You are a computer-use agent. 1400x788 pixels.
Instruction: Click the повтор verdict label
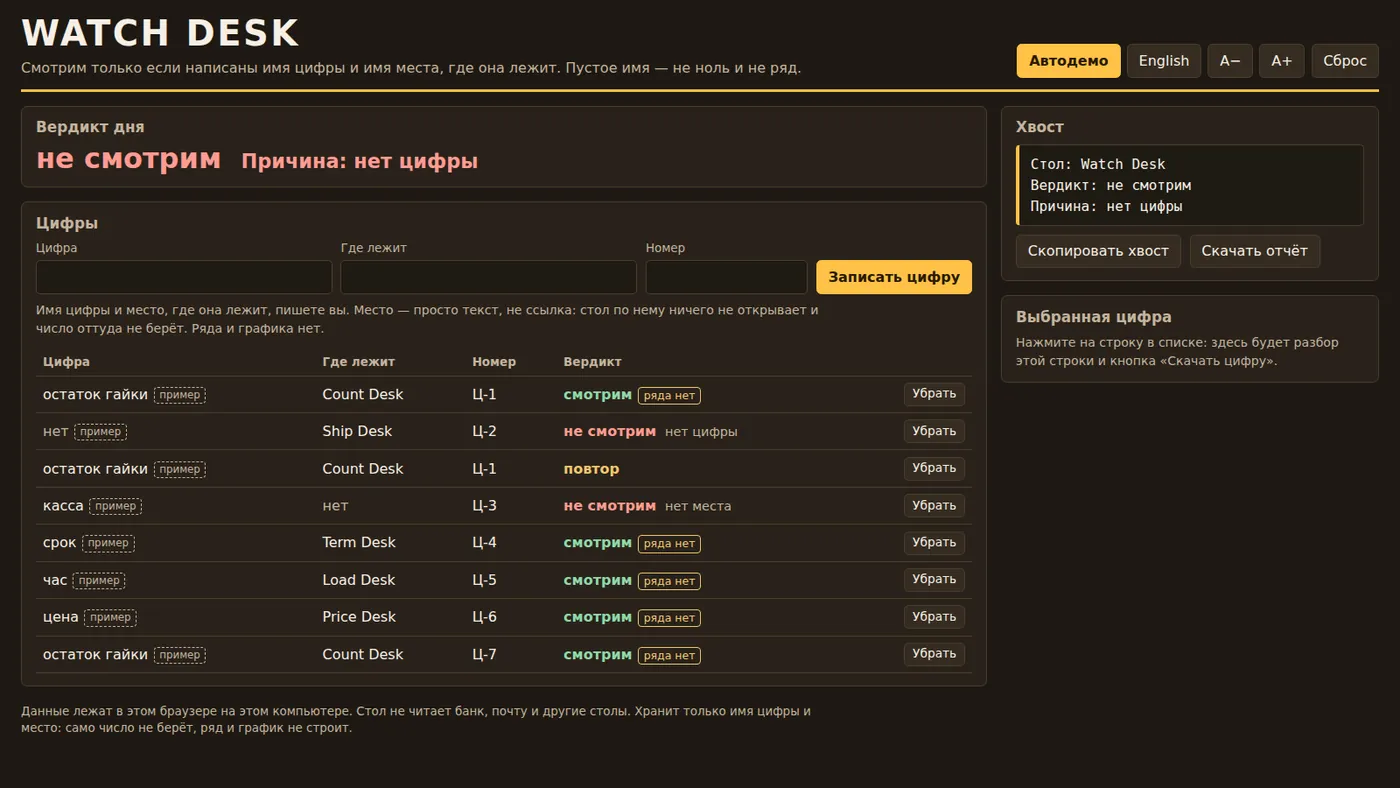(x=591, y=469)
